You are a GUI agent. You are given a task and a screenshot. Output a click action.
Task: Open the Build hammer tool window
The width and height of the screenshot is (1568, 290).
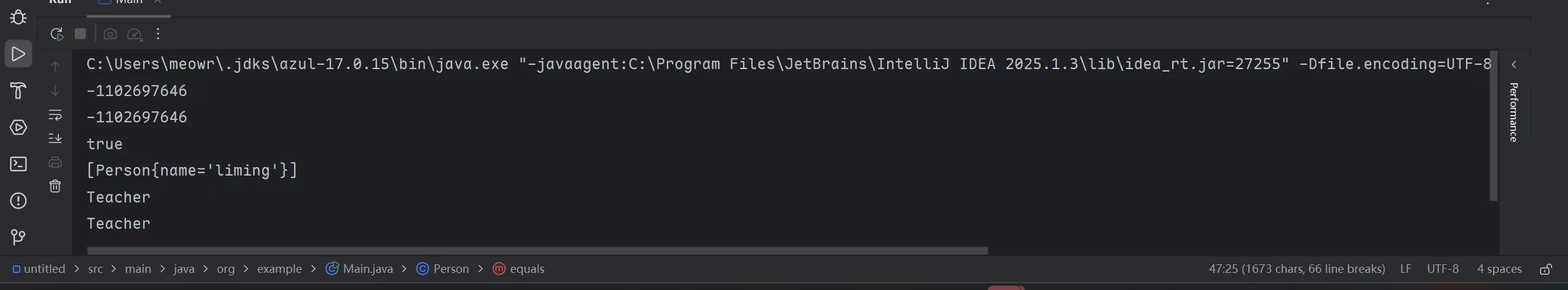point(18,91)
